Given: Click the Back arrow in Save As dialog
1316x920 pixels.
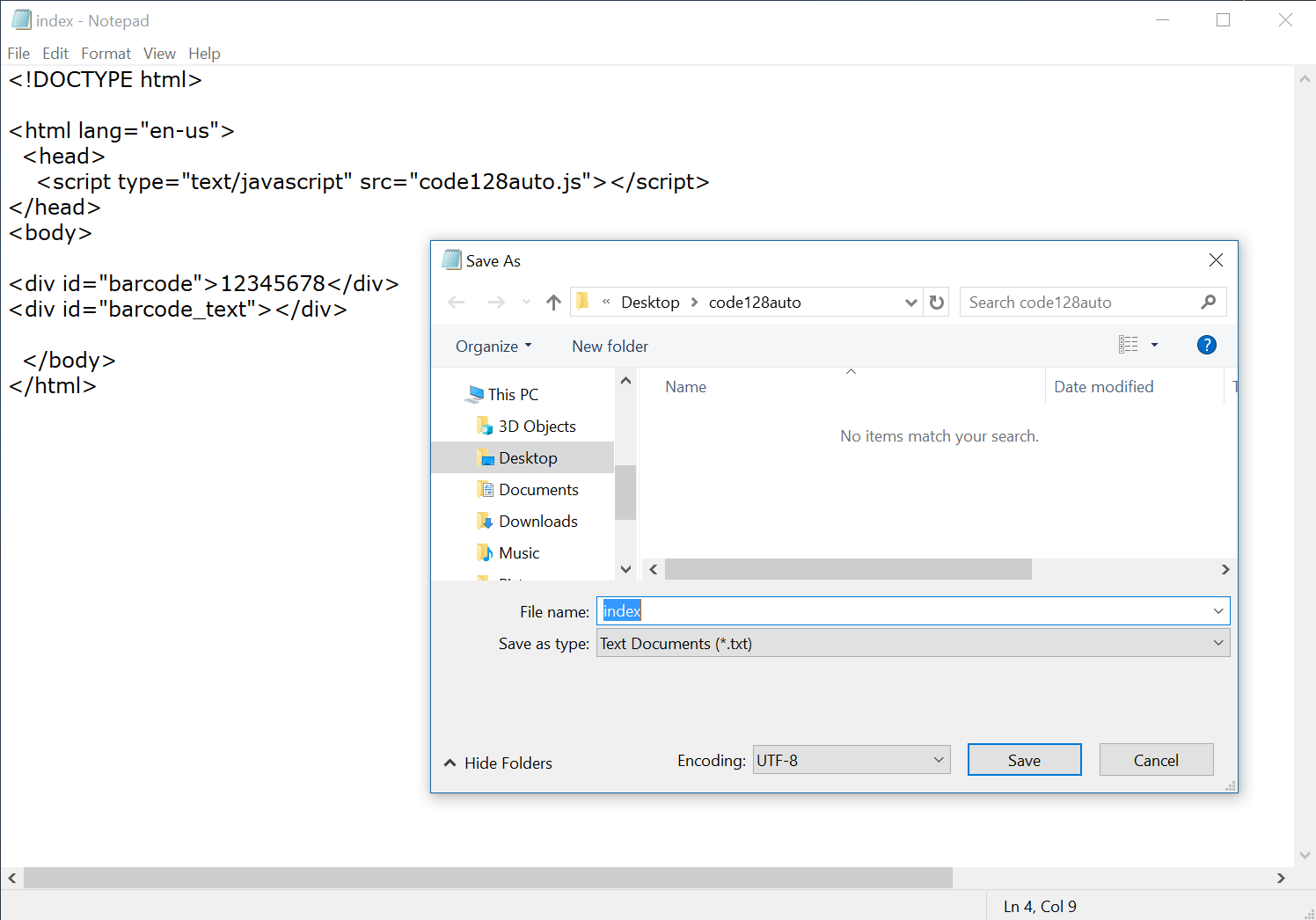Looking at the screenshot, I should click(x=456, y=303).
